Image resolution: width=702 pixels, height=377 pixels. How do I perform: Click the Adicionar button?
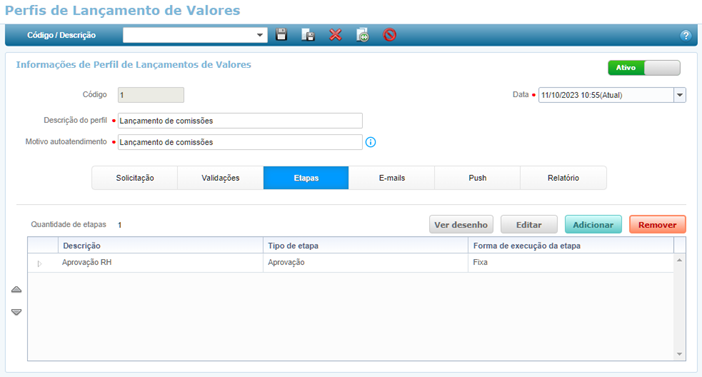click(x=593, y=225)
